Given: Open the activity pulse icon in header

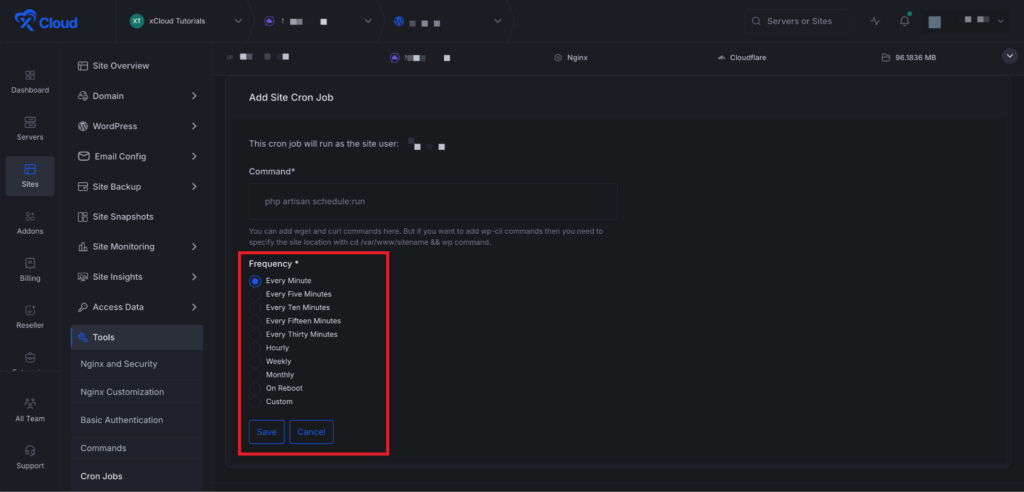Looking at the screenshot, I should [x=875, y=21].
